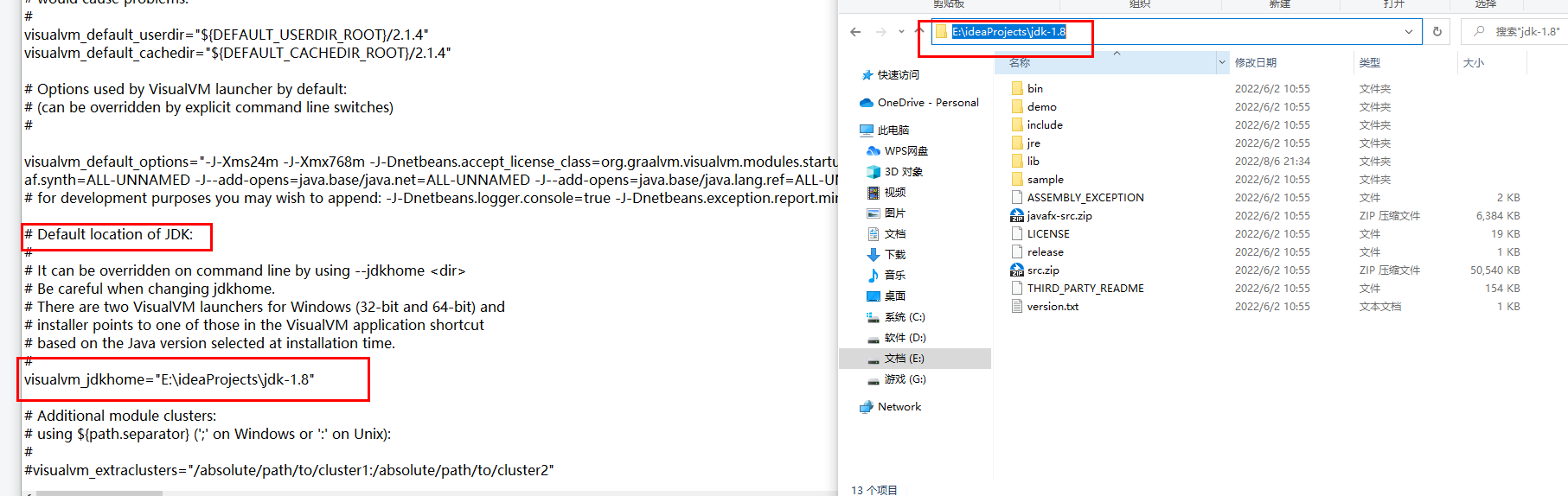Open drive 软件 (D:) in sidebar

(x=896, y=338)
